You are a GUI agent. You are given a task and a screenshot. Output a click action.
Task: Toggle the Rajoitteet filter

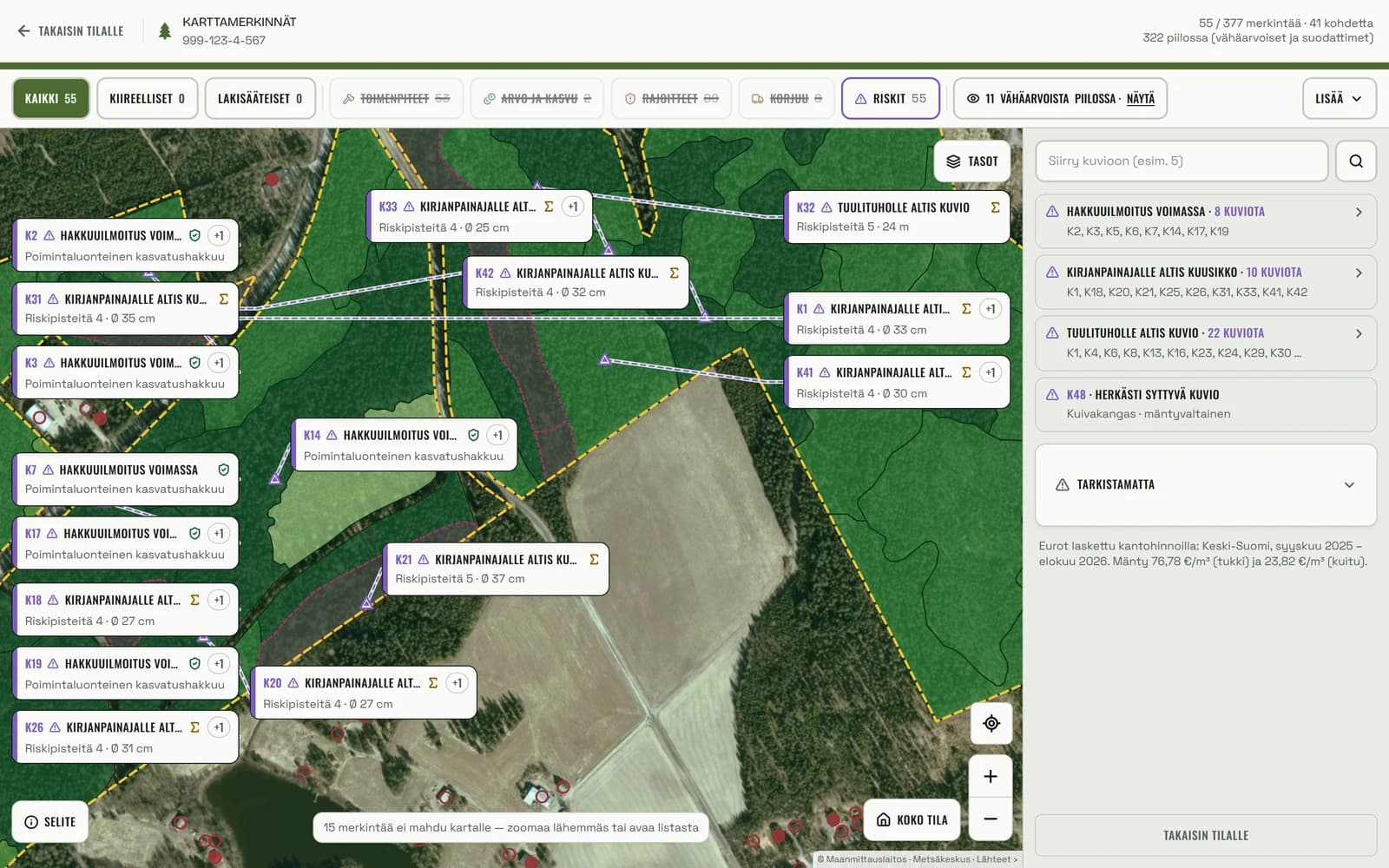pyautogui.click(x=671, y=99)
